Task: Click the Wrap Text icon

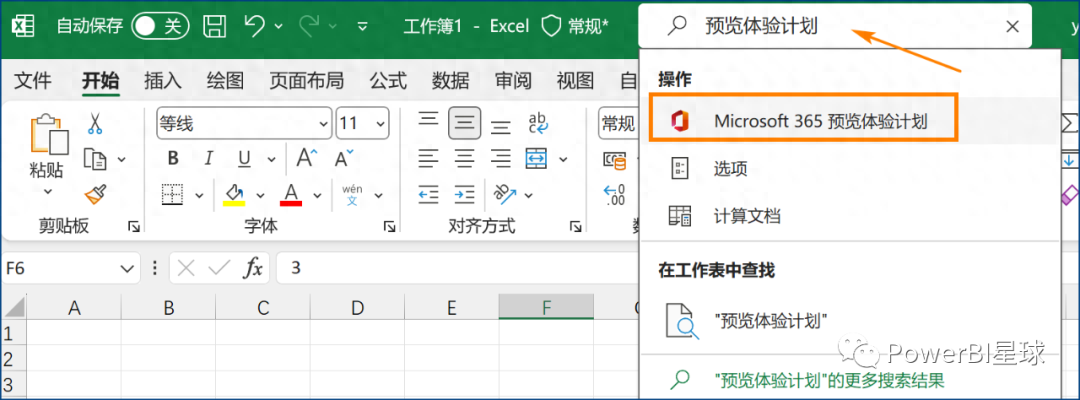Action: click(538, 123)
